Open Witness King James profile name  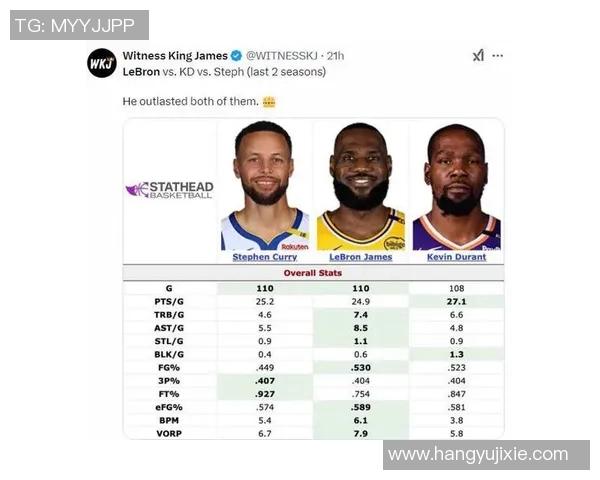tap(175, 56)
